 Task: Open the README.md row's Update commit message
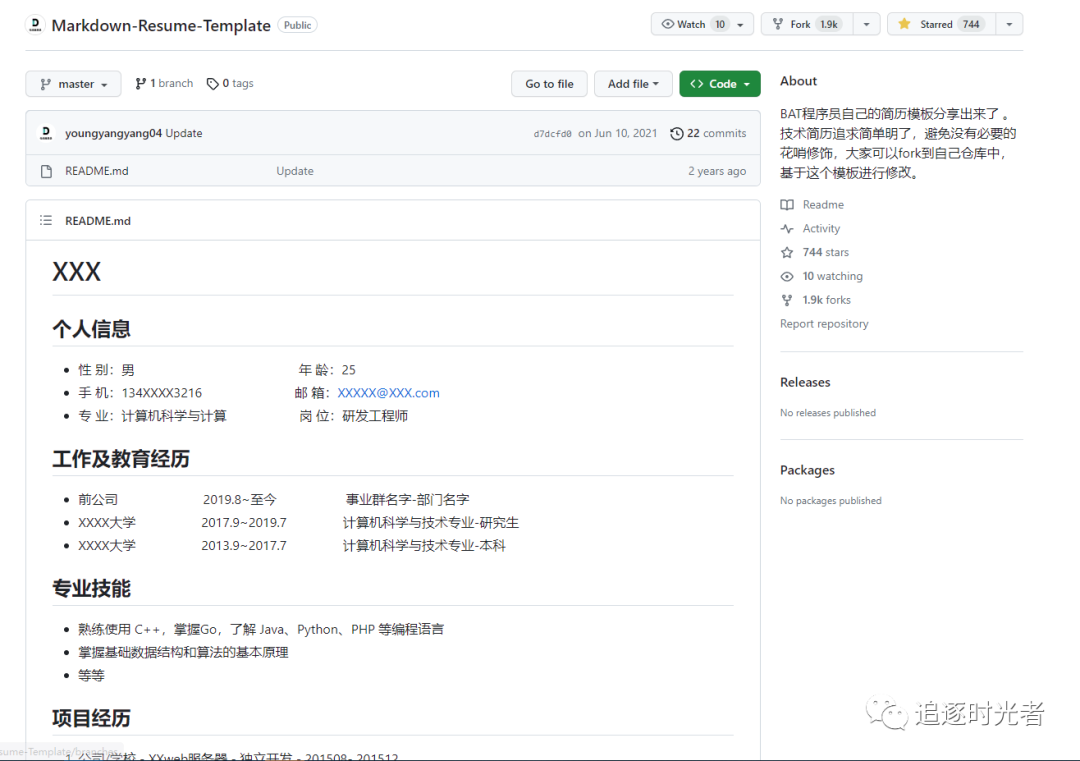click(295, 171)
